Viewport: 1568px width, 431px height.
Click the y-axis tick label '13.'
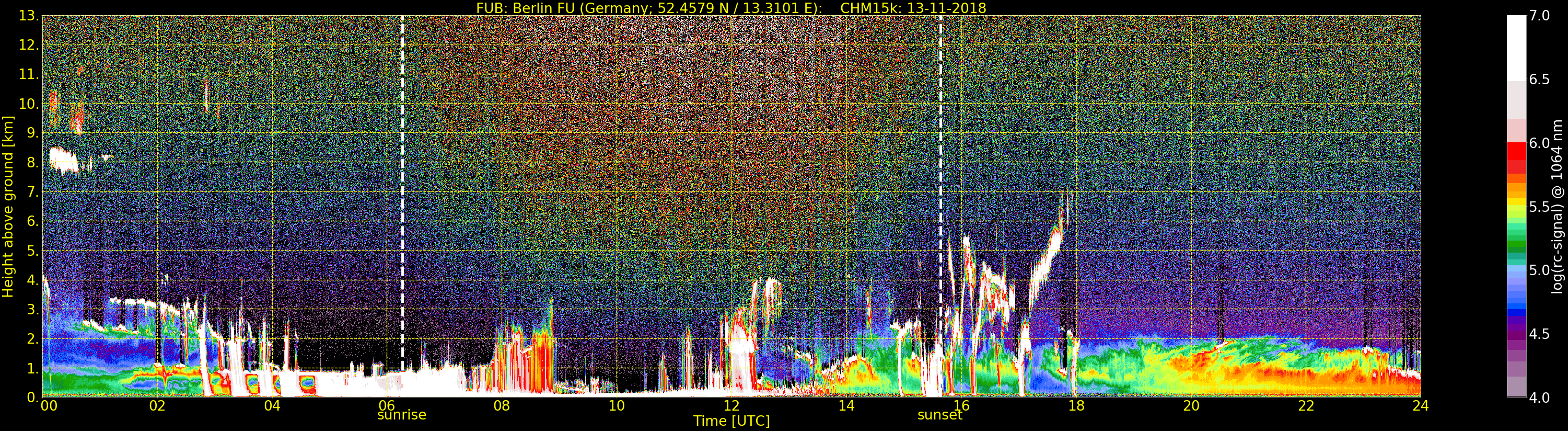(29, 16)
